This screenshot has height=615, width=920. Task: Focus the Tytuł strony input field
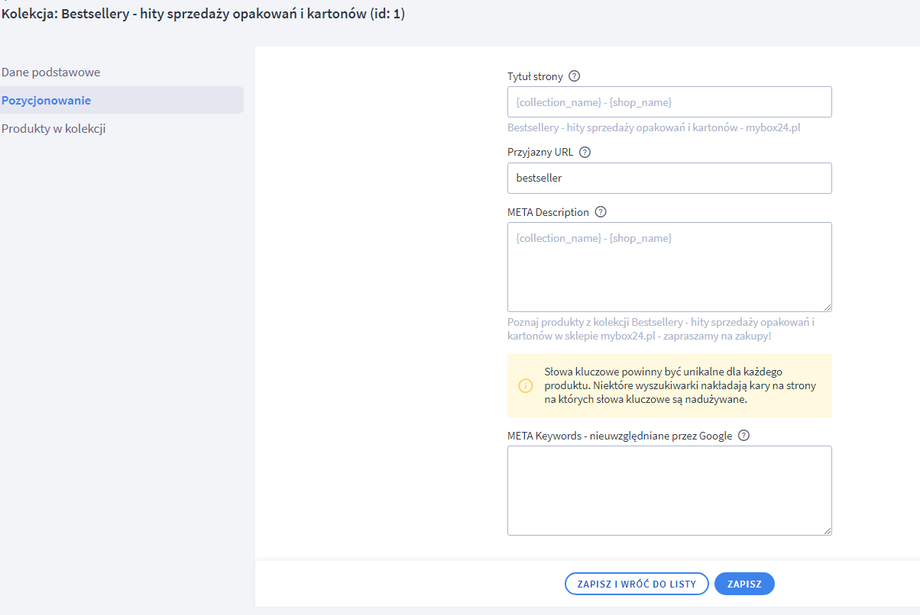[x=669, y=102]
